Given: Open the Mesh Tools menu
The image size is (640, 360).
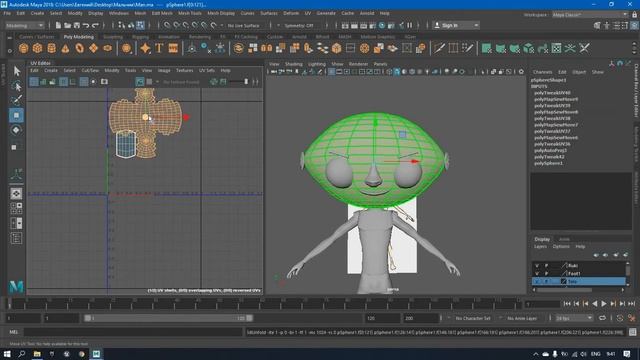Looking at the screenshot, I should point(190,13).
